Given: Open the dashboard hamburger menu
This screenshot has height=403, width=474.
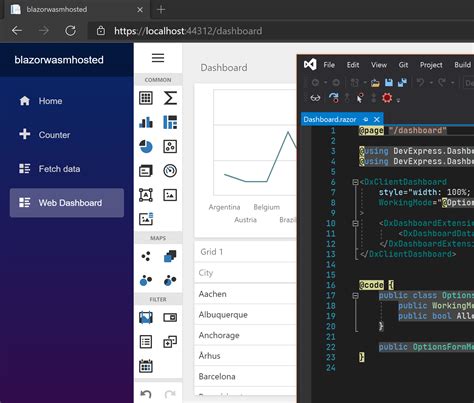Looking at the screenshot, I should 158,58.
